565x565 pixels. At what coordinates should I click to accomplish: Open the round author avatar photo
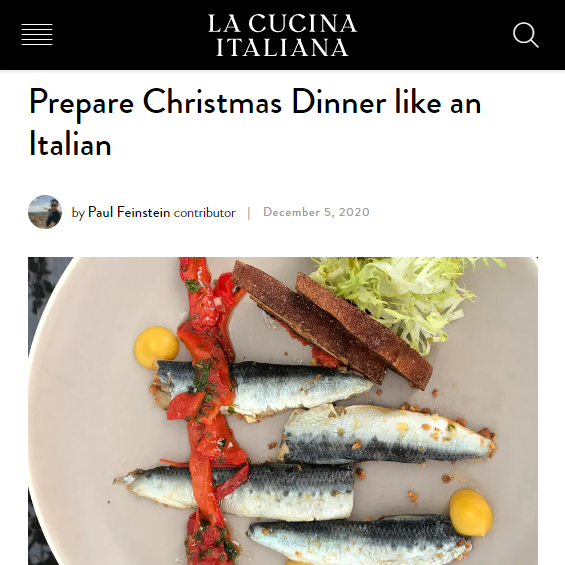click(x=45, y=212)
